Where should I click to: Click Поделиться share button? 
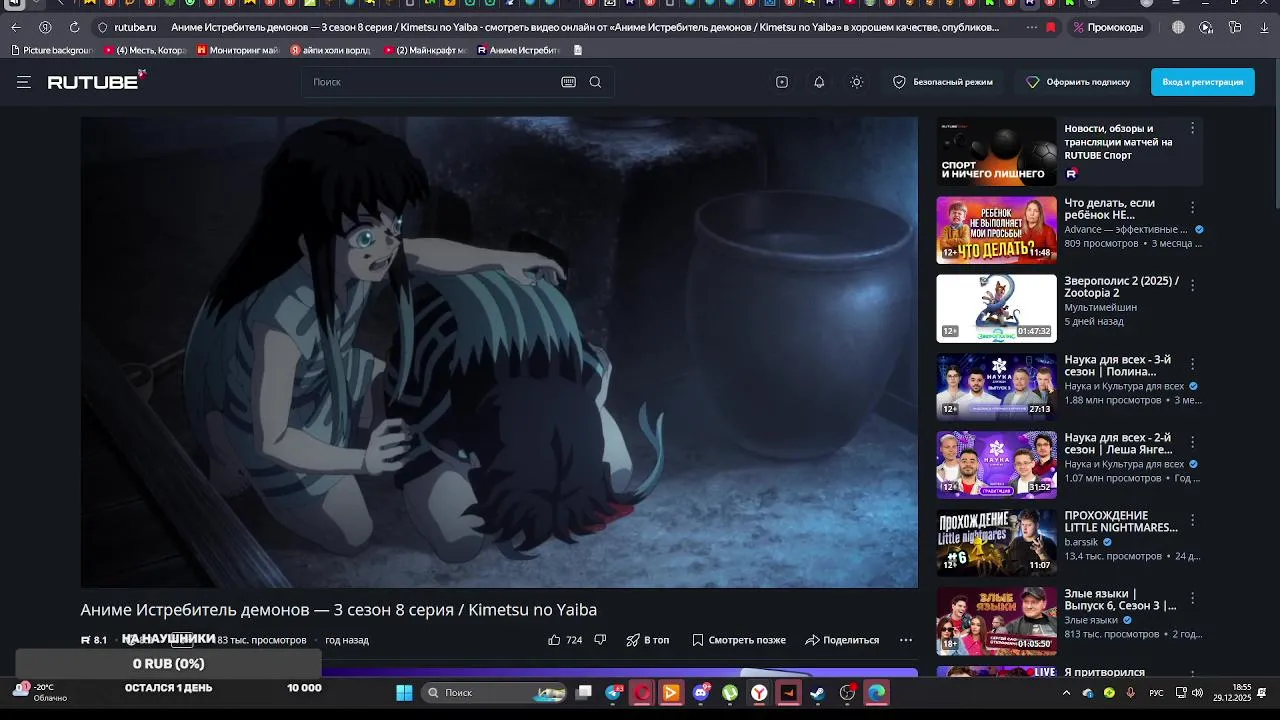click(x=842, y=640)
